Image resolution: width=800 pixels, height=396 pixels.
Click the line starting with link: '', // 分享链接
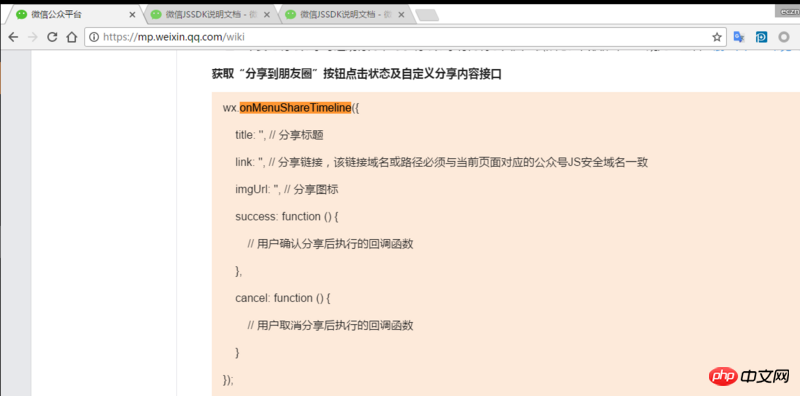click(x=441, y=162)
